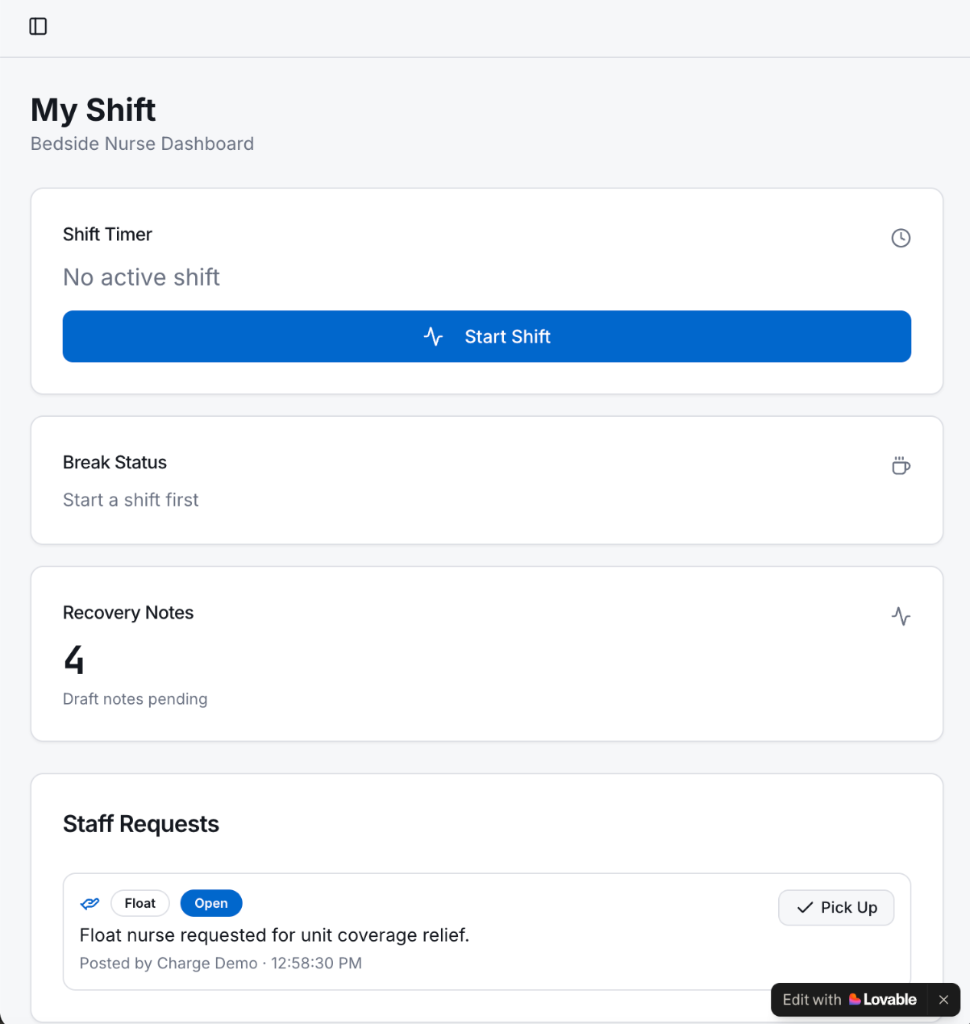Click the pulse icon inside Start Shift
This screenshot has height=1024, width=970.
pos(433,337)
